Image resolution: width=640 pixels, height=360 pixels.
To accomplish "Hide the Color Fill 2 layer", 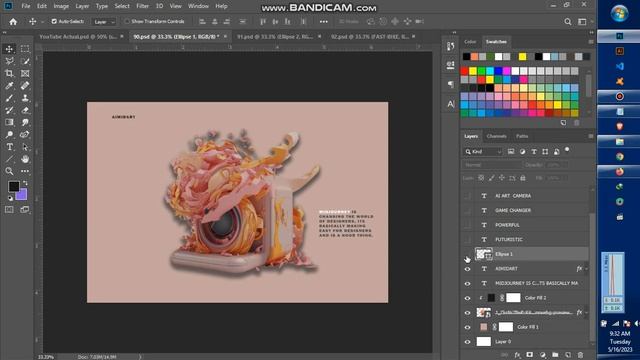I will click(x=468, y=298).
